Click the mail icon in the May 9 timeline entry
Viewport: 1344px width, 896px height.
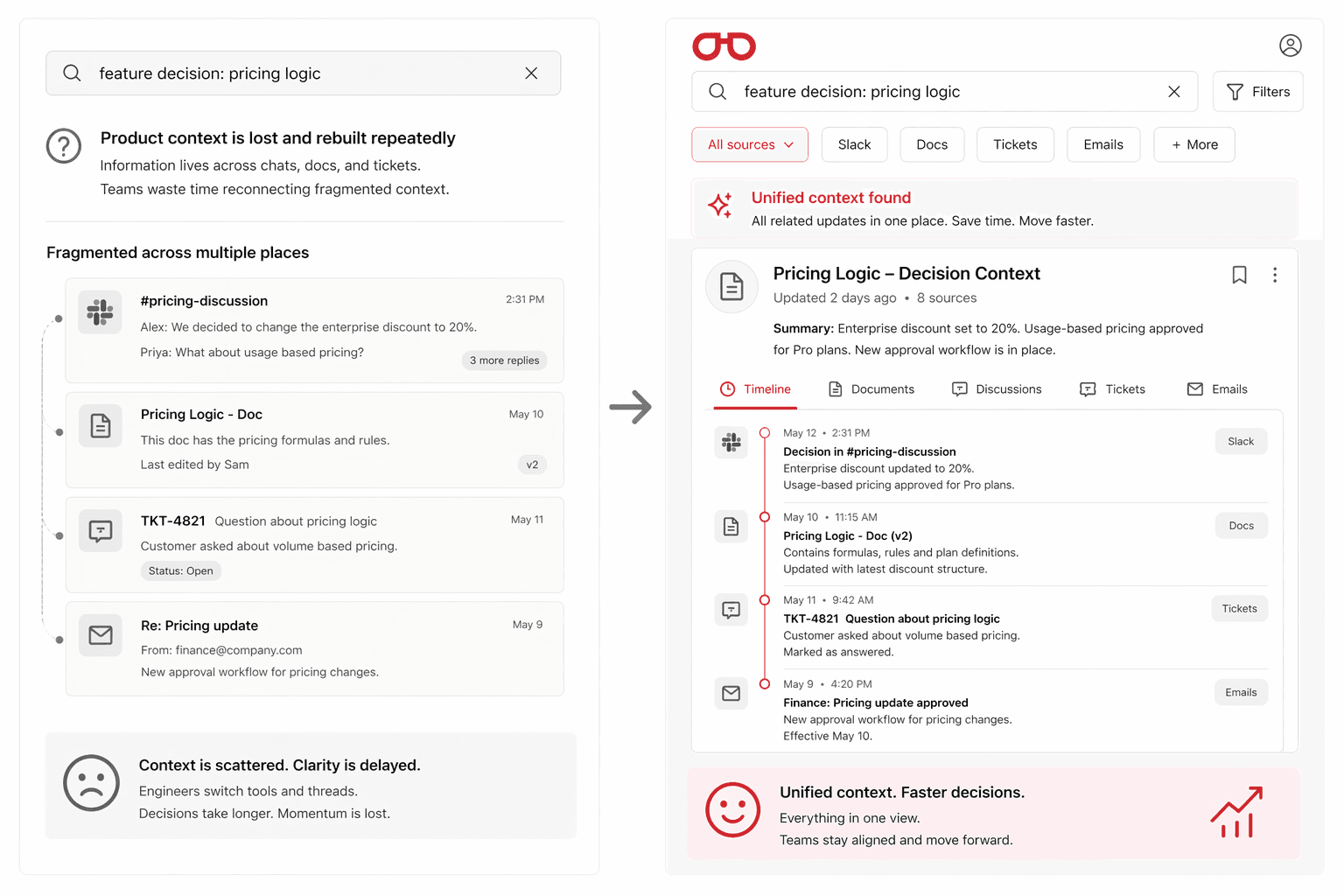point(731,694)
